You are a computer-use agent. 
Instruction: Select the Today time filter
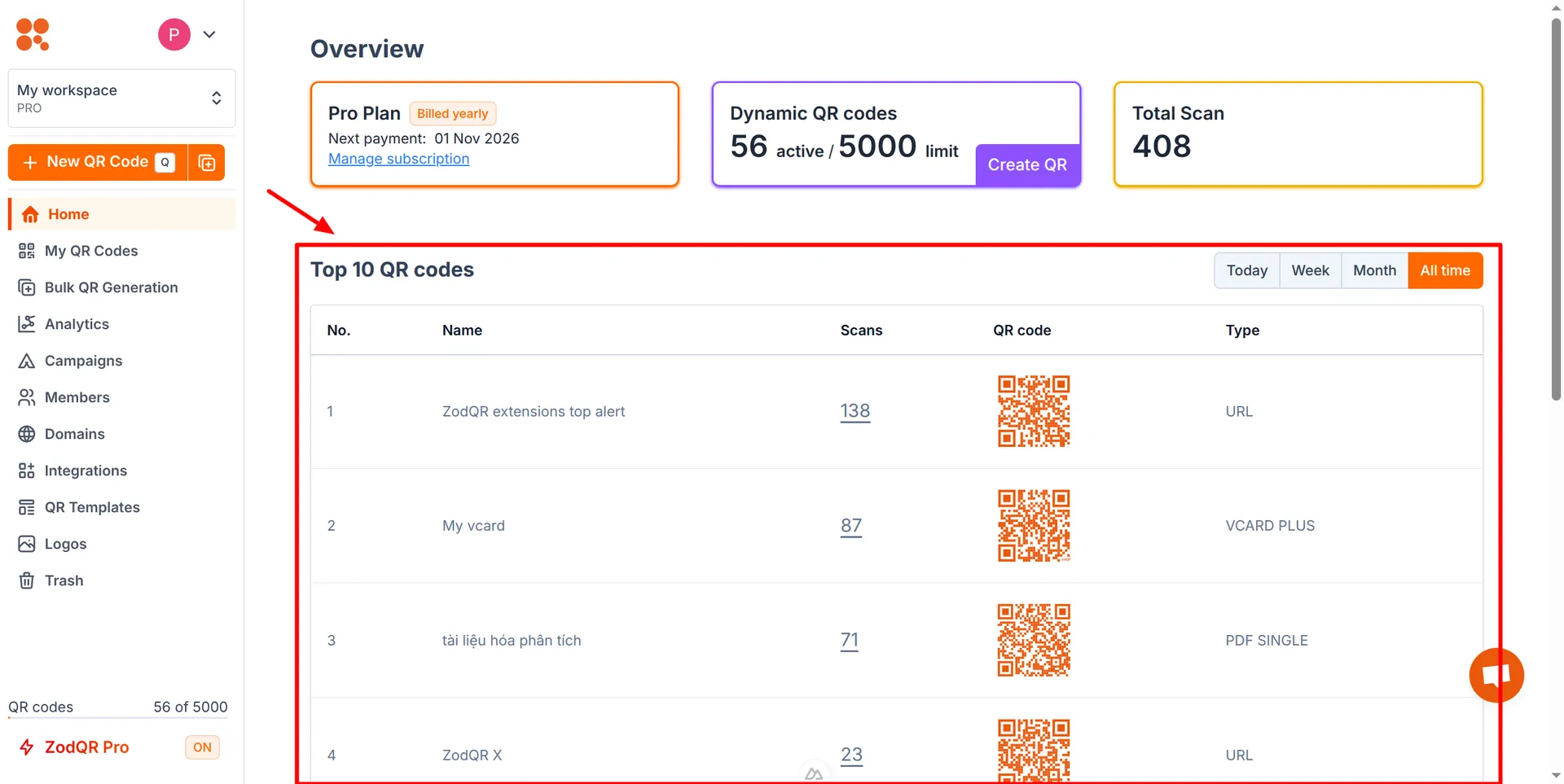(1247, 270)
